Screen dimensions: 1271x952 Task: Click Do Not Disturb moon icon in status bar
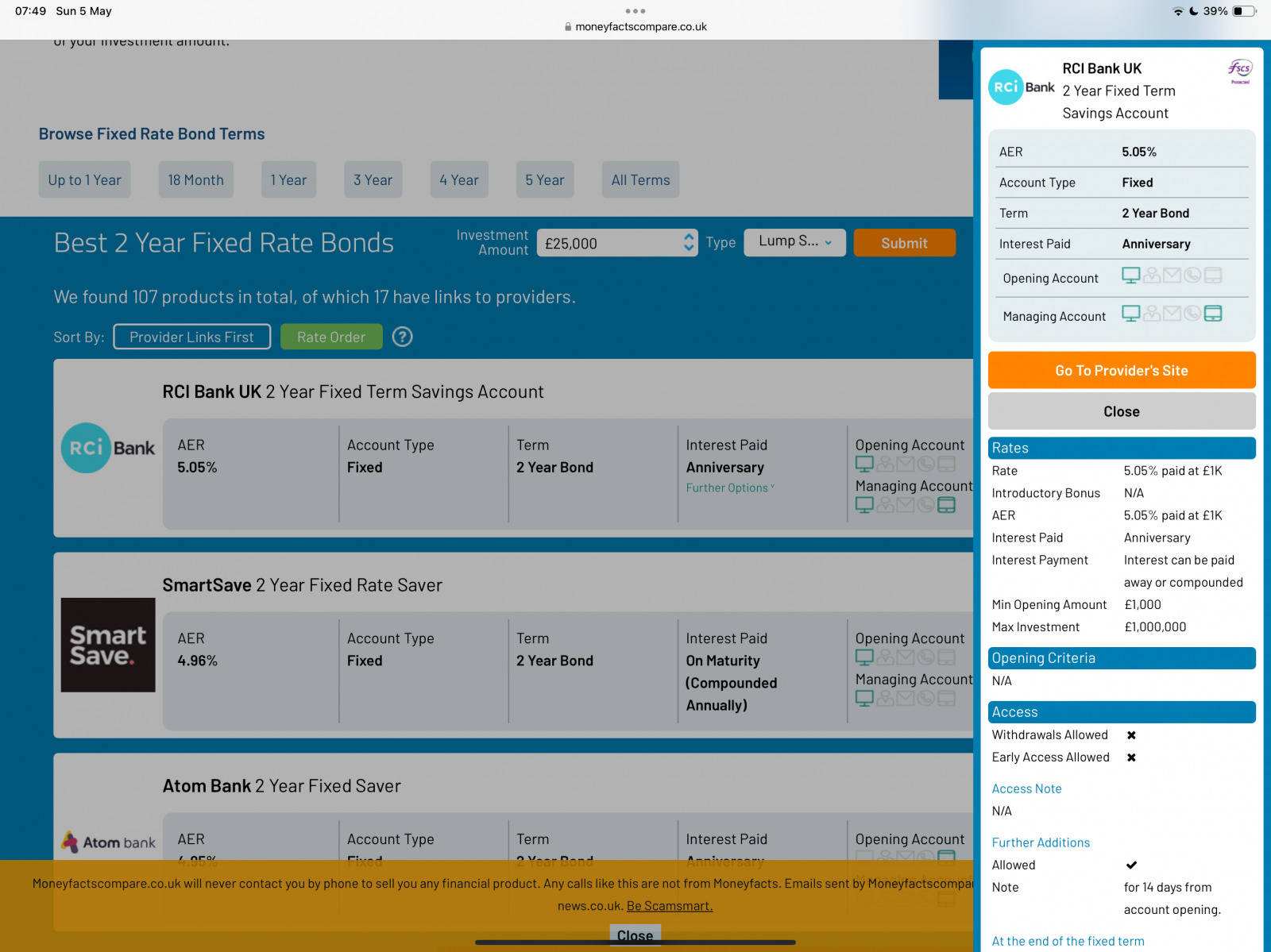click(x=1194, y=11)
